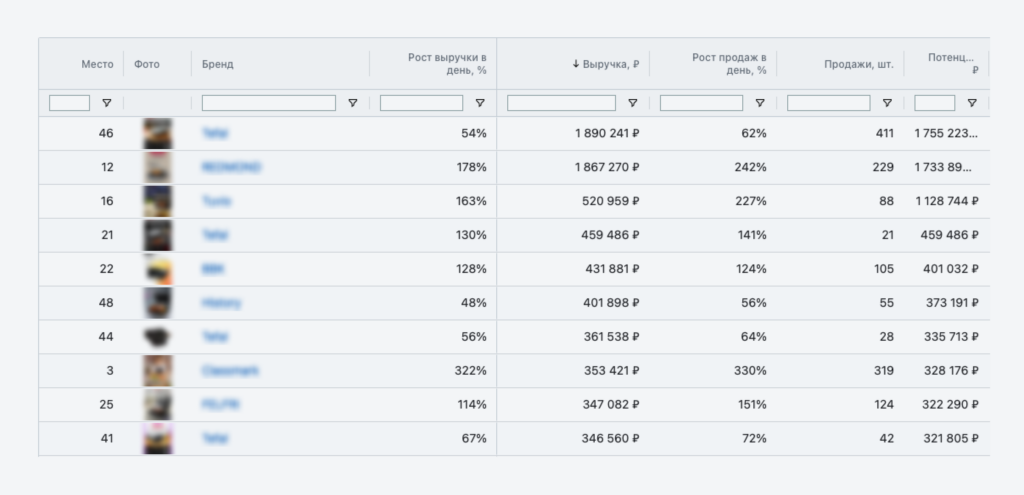Click product photo in row ranked 12
Viewport: 1024px width, 495px height.
pos(157,167)
